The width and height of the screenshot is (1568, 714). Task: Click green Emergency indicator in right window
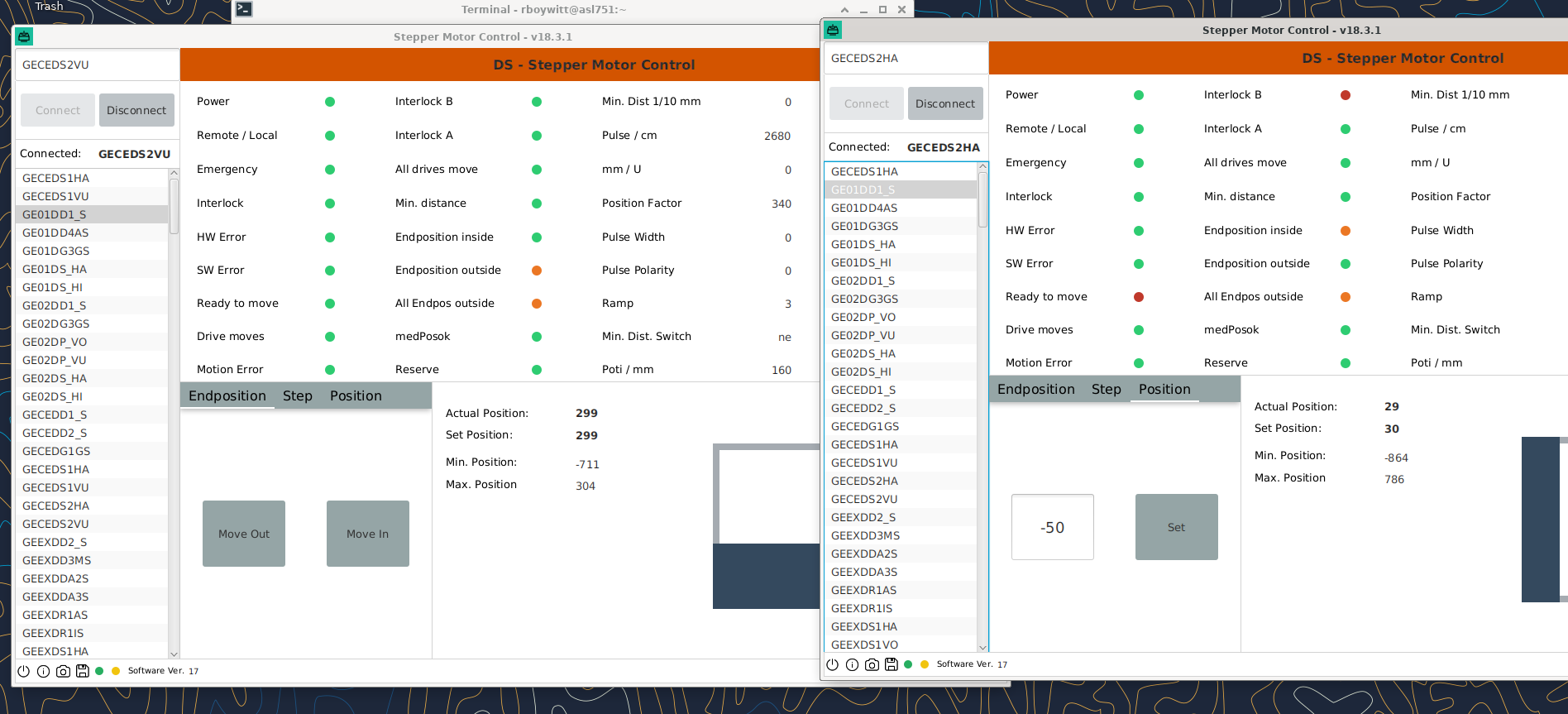click(x=1139, y=163)
